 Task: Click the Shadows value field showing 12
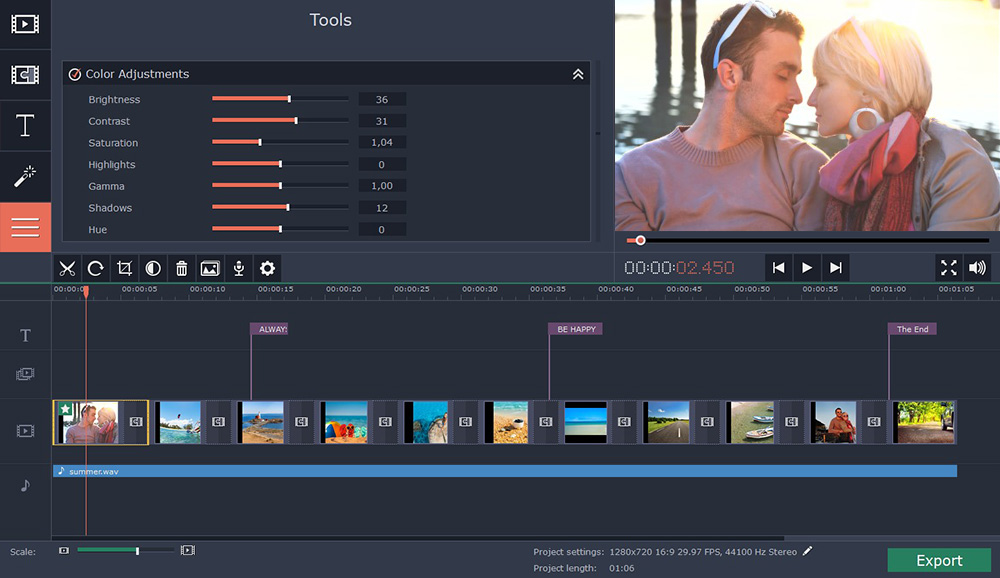382,208
